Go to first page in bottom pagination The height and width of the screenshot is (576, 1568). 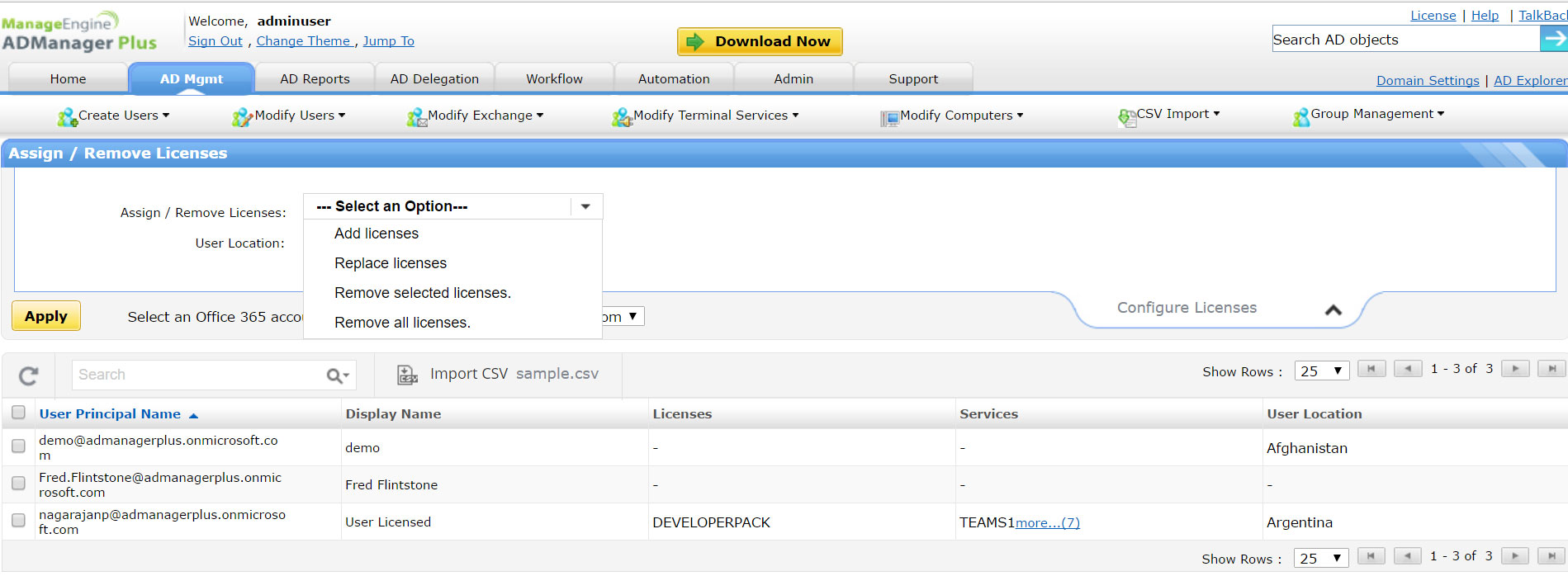point(1371,556)
